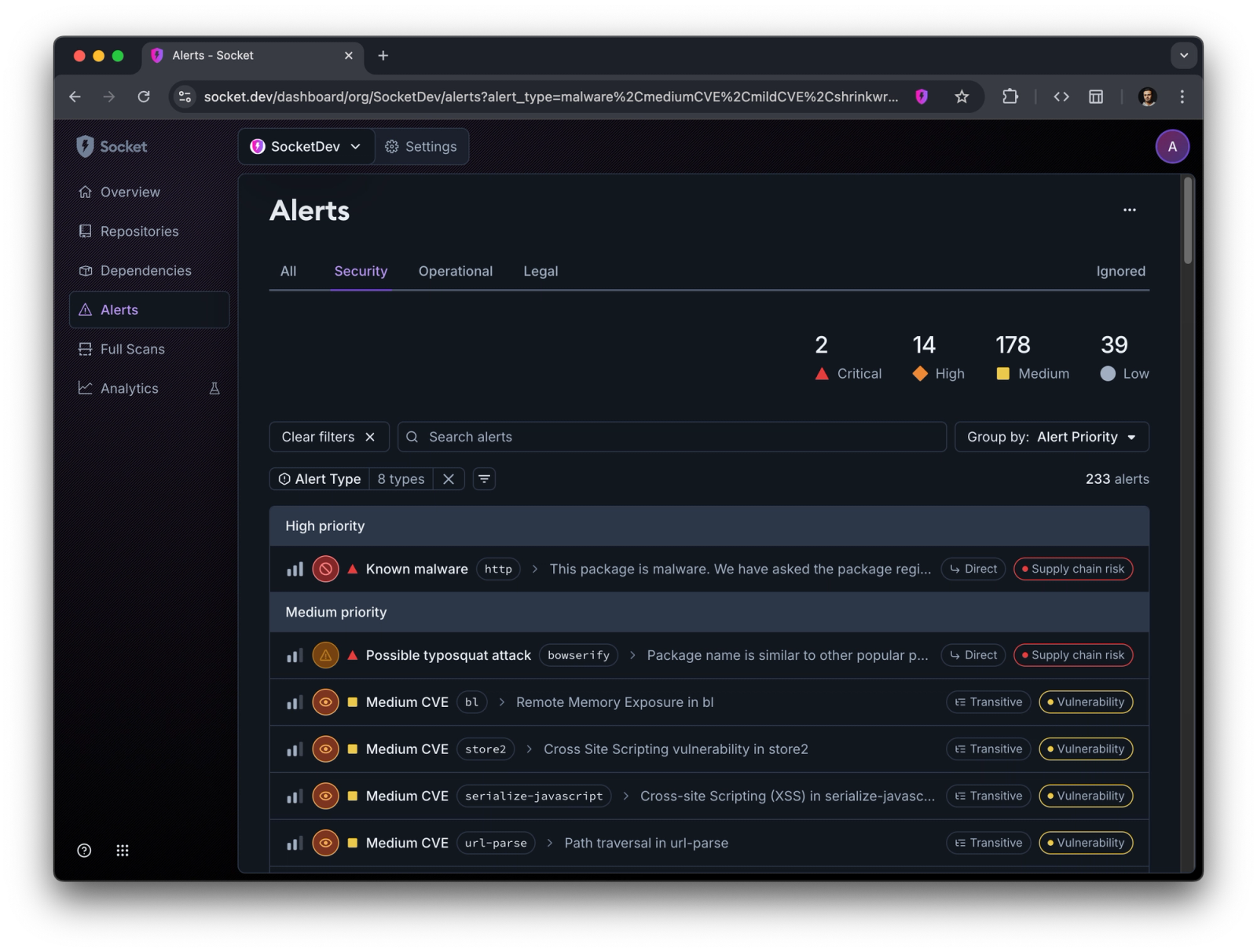Expand the tab search chevron
Screen dimensions: 1257x952
pos(1183,55)
